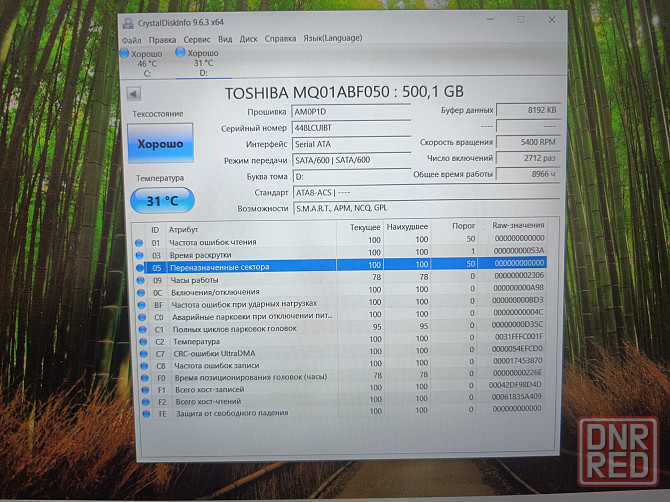The width and height of the screenshot is (670, 502).
Task: Select the Частота ошибок записи row
Action: [344, 364]
